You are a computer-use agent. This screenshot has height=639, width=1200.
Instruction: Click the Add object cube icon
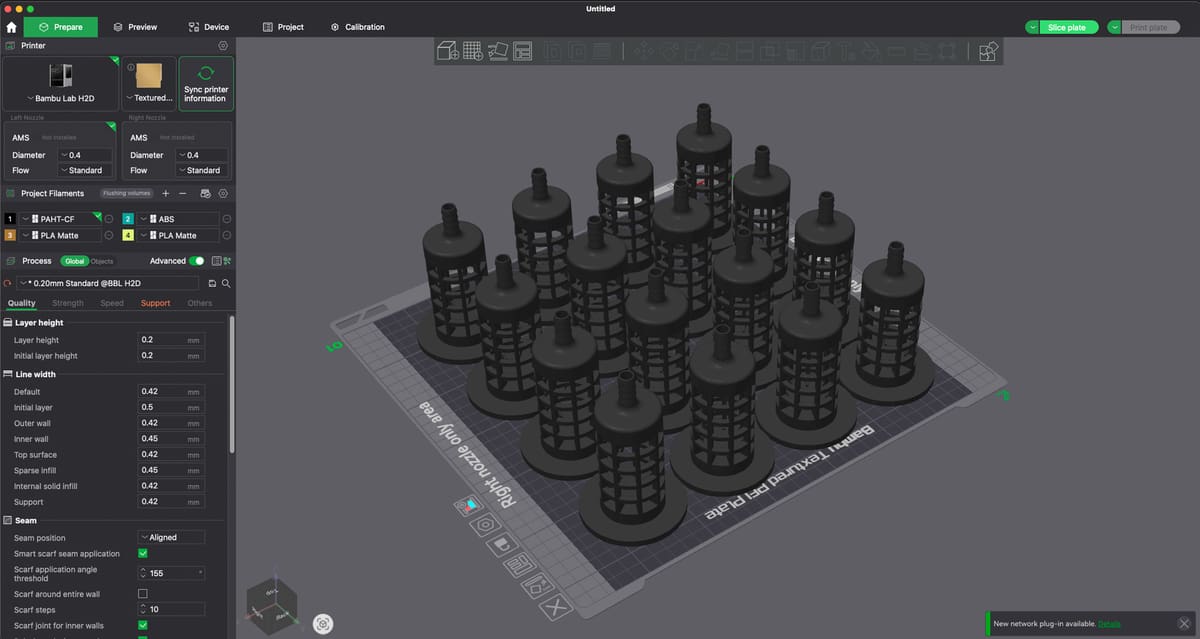point(447,50)
